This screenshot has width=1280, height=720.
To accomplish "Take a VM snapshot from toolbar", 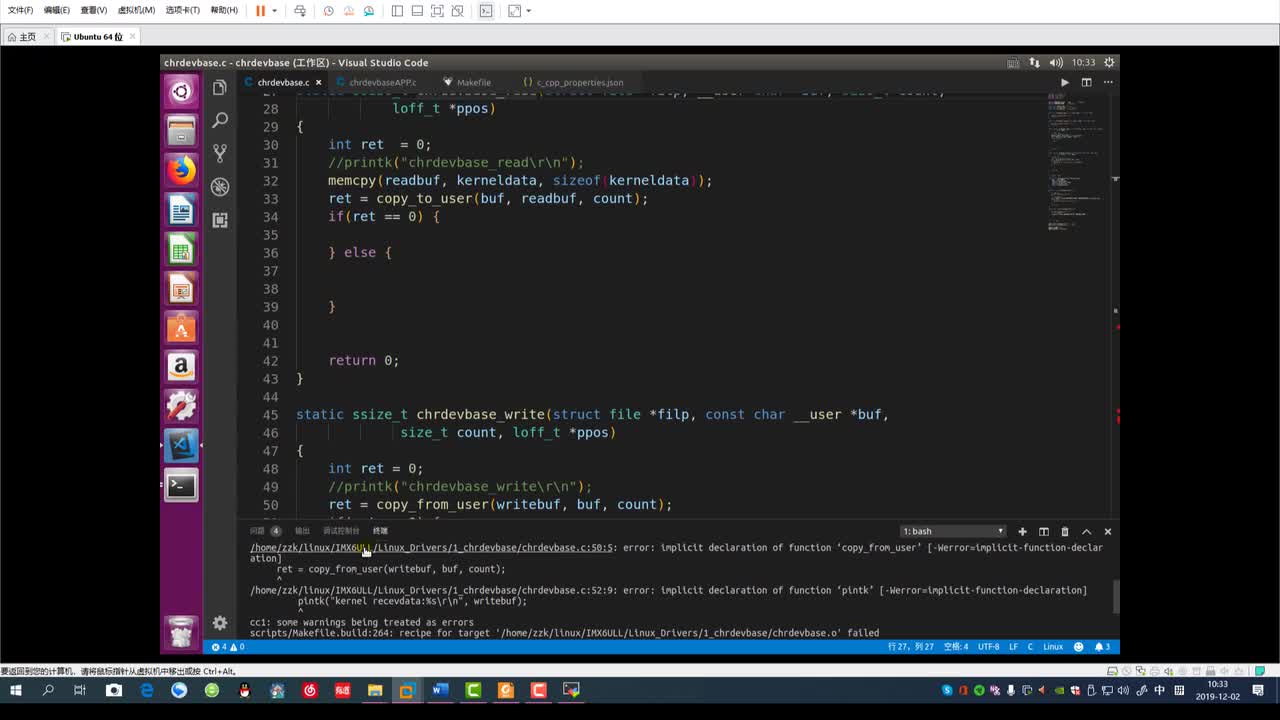I will [329, 11].
